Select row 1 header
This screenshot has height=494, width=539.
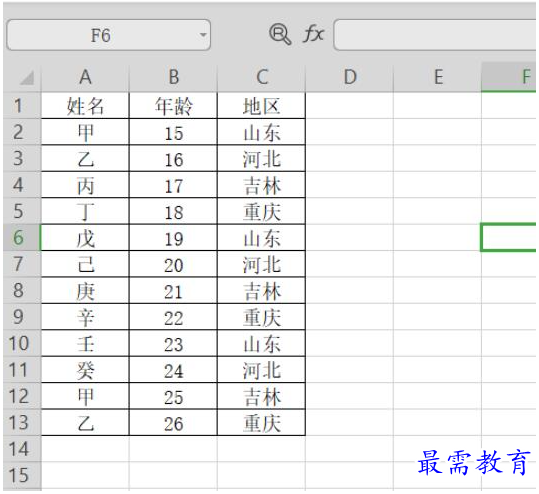[22, 106]
